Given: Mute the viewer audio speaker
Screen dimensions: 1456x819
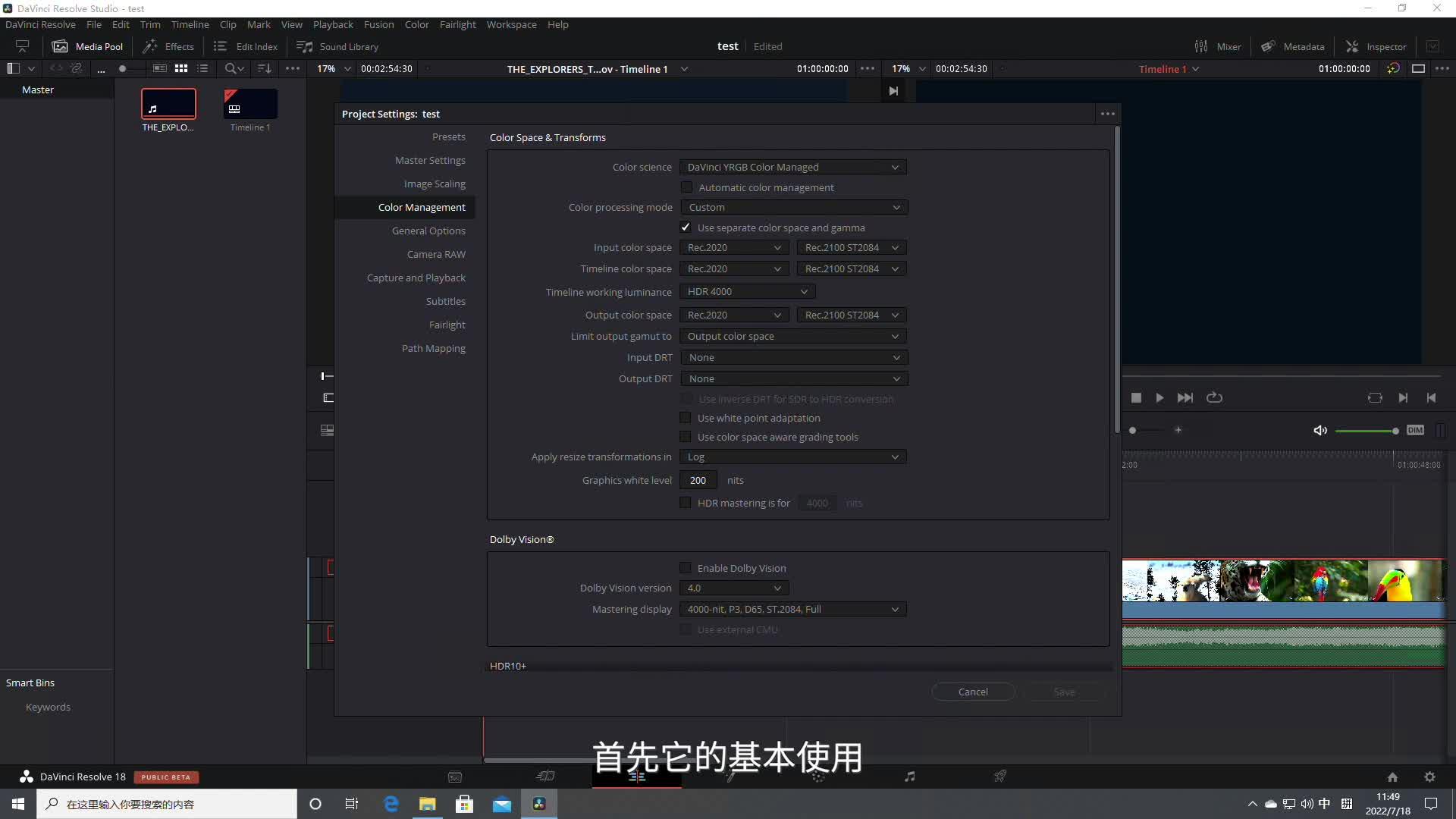Looking at the screenshot, I should click(x=1320, y=430).
